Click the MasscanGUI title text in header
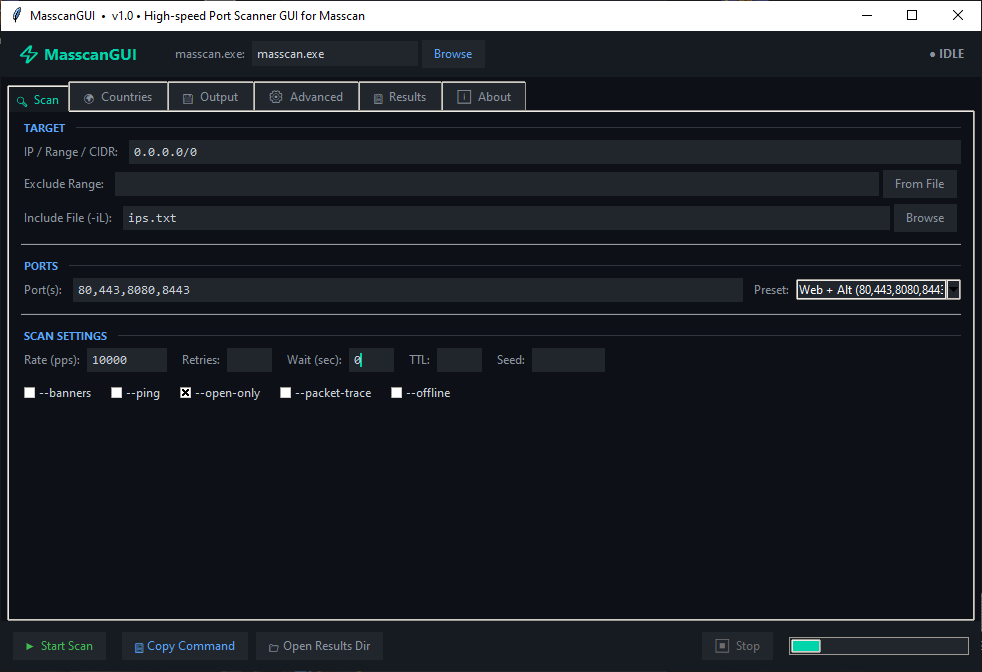The image size is (982, 672). [x=90, y=54]
